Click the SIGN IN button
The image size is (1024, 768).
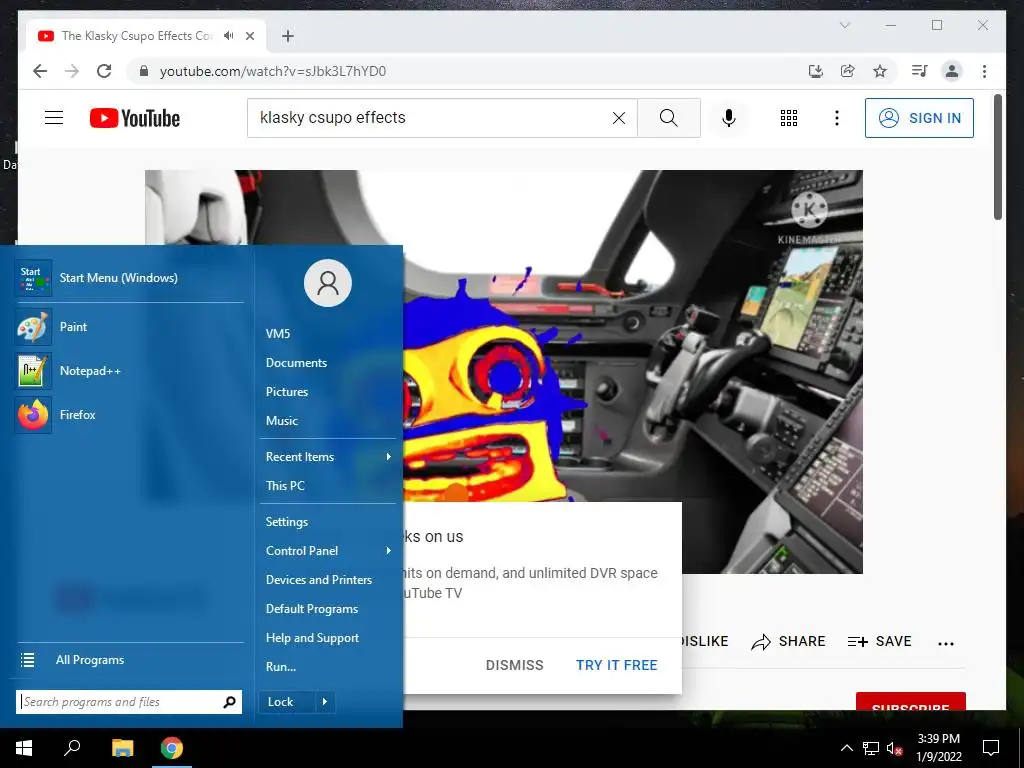pos(919,118)
